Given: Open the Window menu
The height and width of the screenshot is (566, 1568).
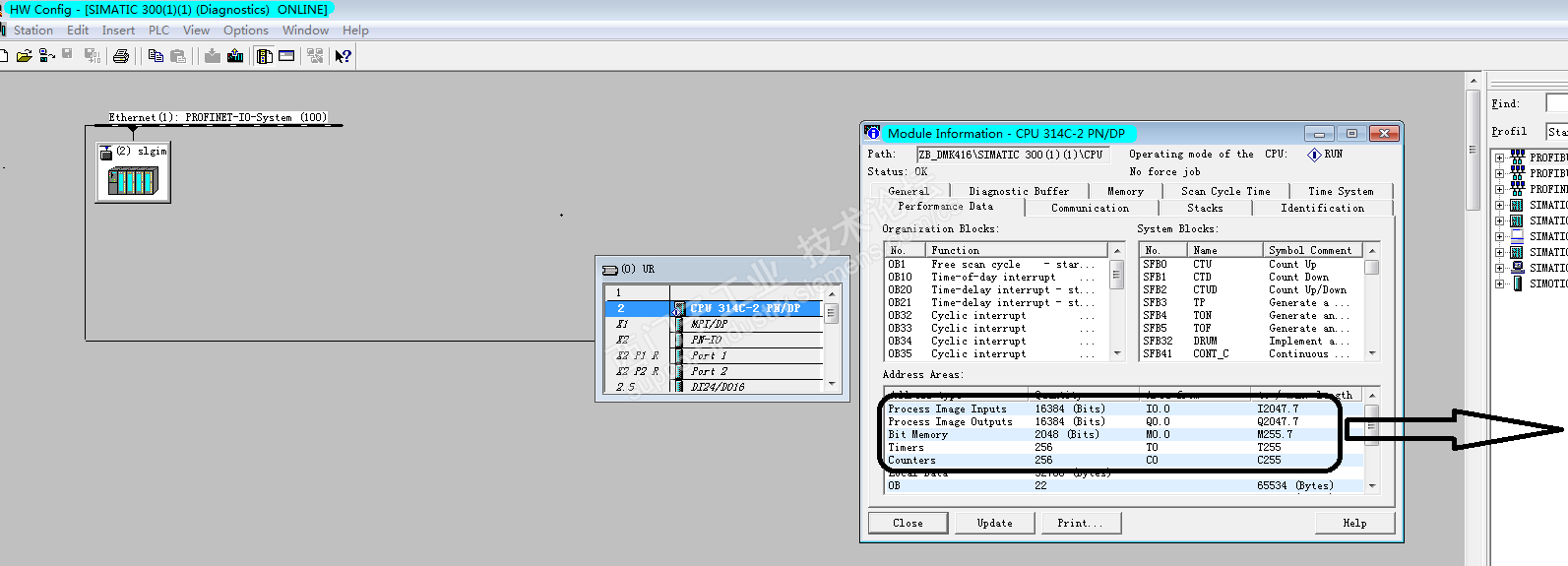Looking at the screenshot, I should (305, 31).
